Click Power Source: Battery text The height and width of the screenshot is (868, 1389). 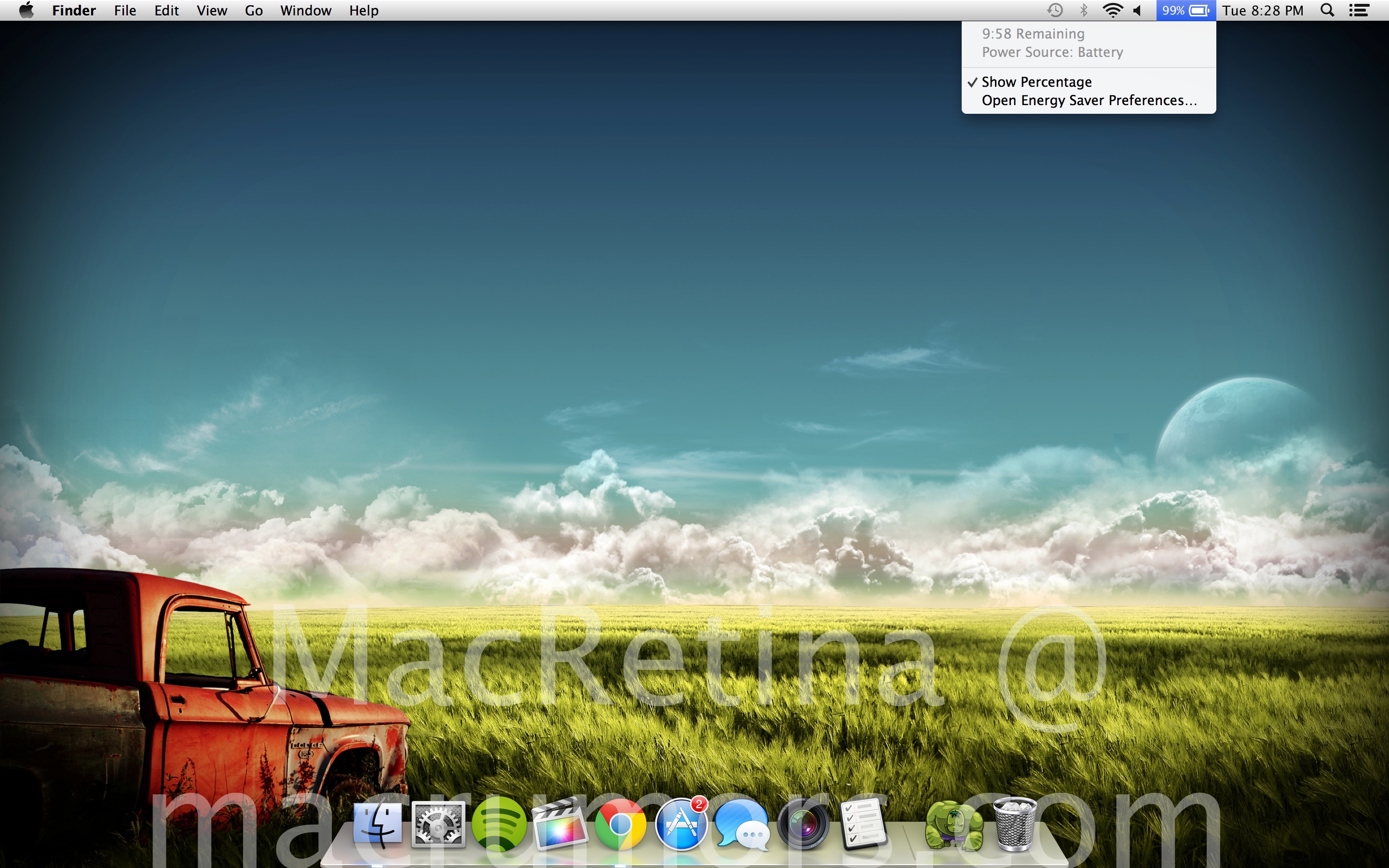pyautogui.click(x=1052, y=52)
